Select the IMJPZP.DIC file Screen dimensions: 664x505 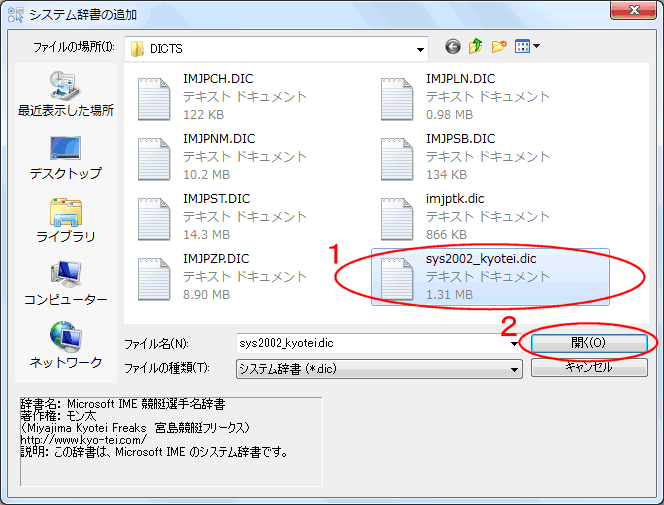click(216, 276)
